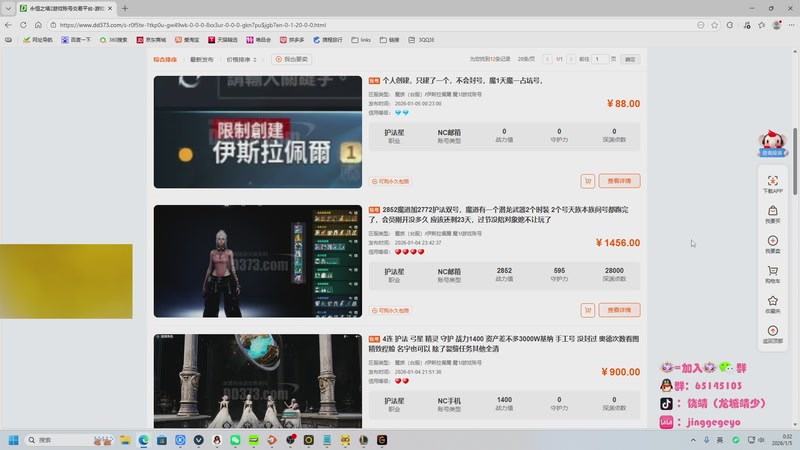
Task: Open the browser profile avatar
Action: [x=777, y=24]
